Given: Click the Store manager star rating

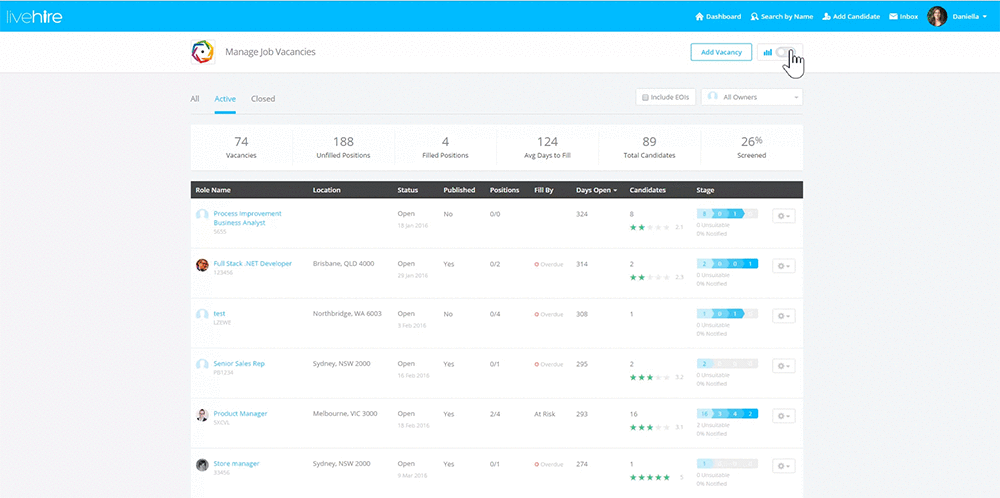Looking at the screenshot, I should [649, 477].
